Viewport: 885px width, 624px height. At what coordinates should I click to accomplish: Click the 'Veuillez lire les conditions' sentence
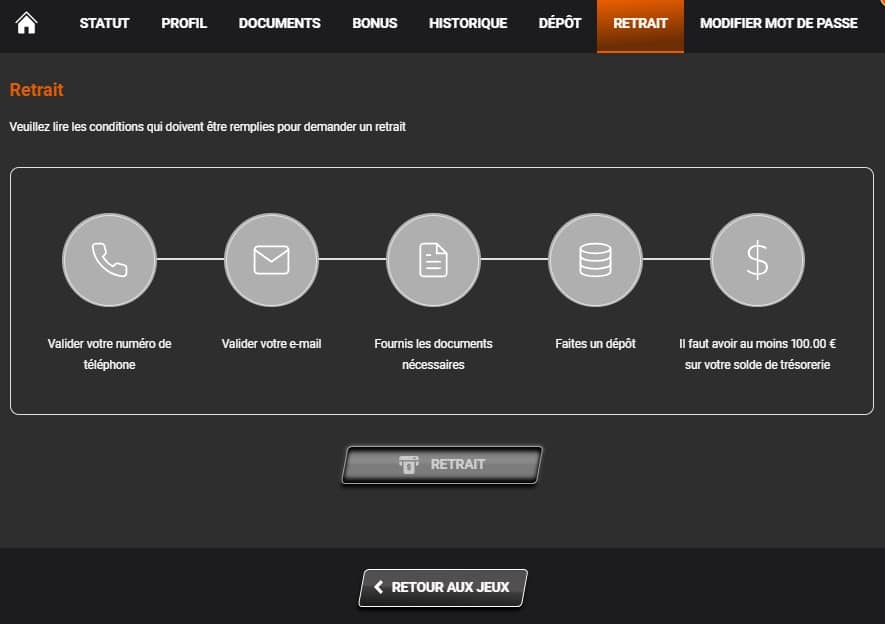click(x=208, y=127)
